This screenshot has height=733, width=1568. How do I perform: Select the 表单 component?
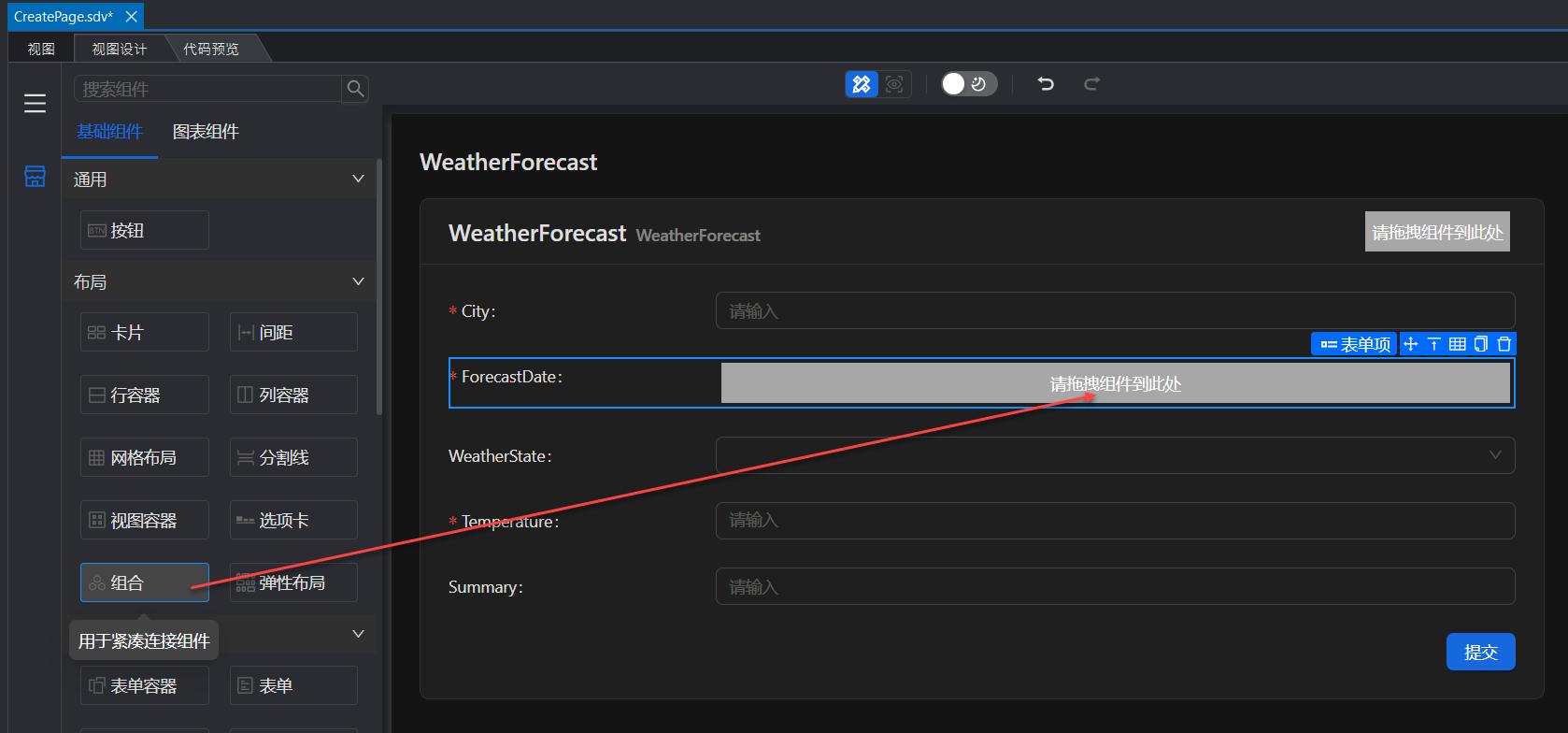pyautogui.click(x=293, y=685)
